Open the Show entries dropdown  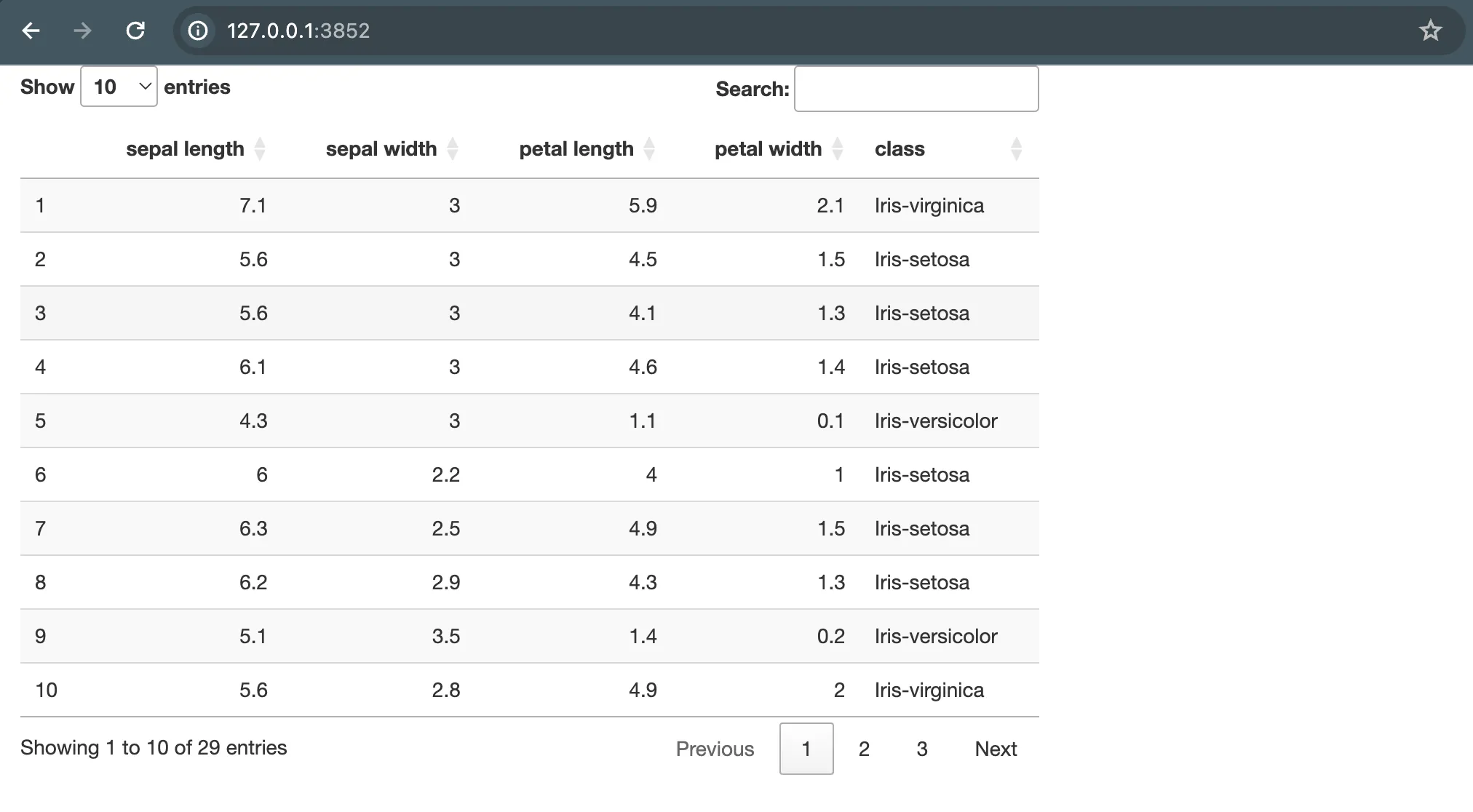[119, 87]
